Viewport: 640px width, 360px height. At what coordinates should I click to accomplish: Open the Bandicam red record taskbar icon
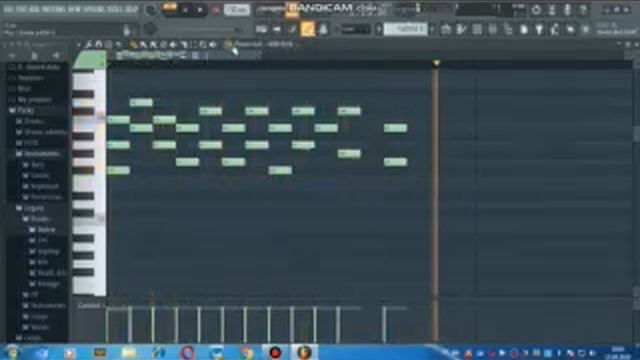tap(275, 353)
